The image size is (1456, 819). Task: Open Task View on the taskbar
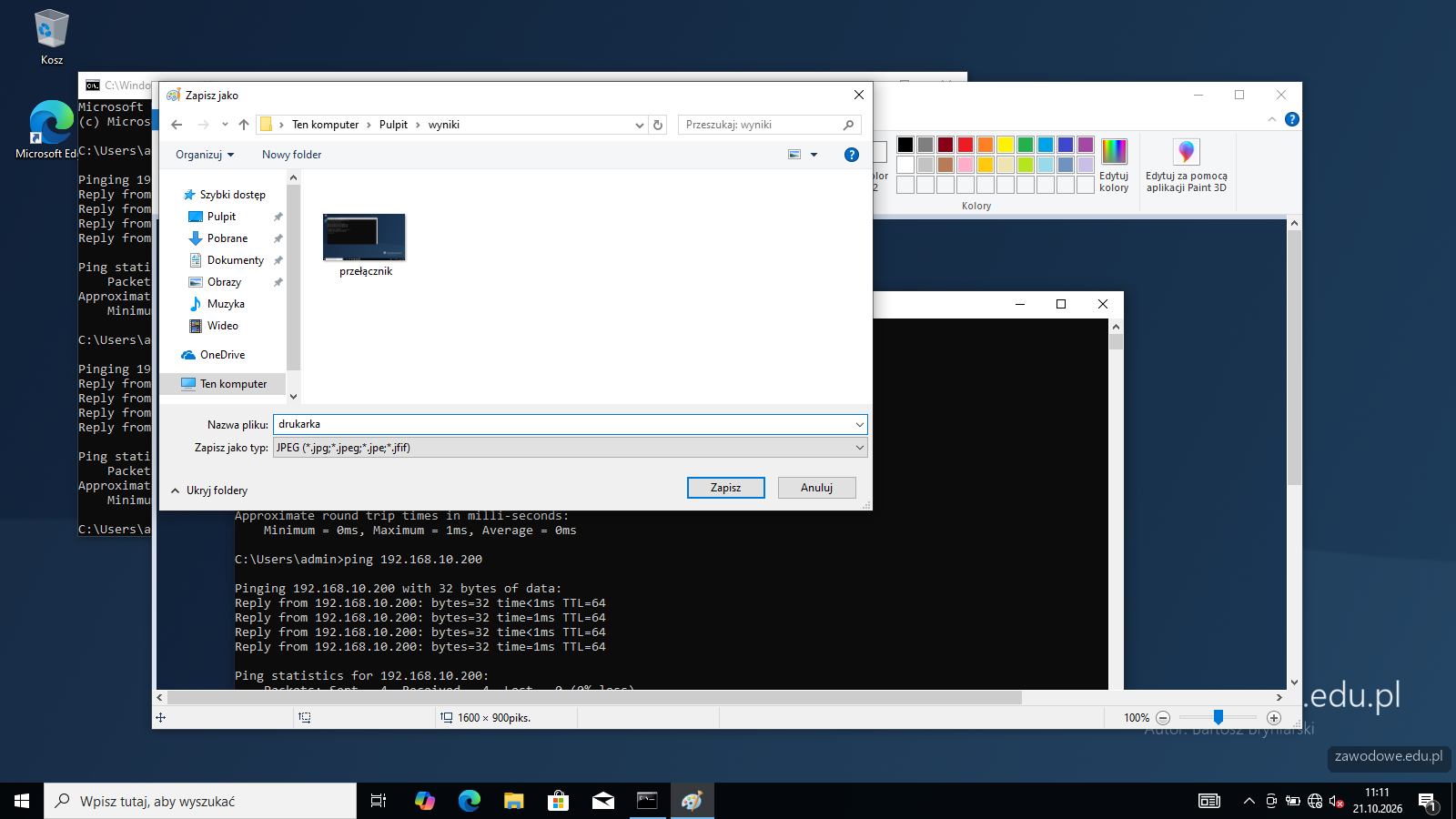(379, 801)
